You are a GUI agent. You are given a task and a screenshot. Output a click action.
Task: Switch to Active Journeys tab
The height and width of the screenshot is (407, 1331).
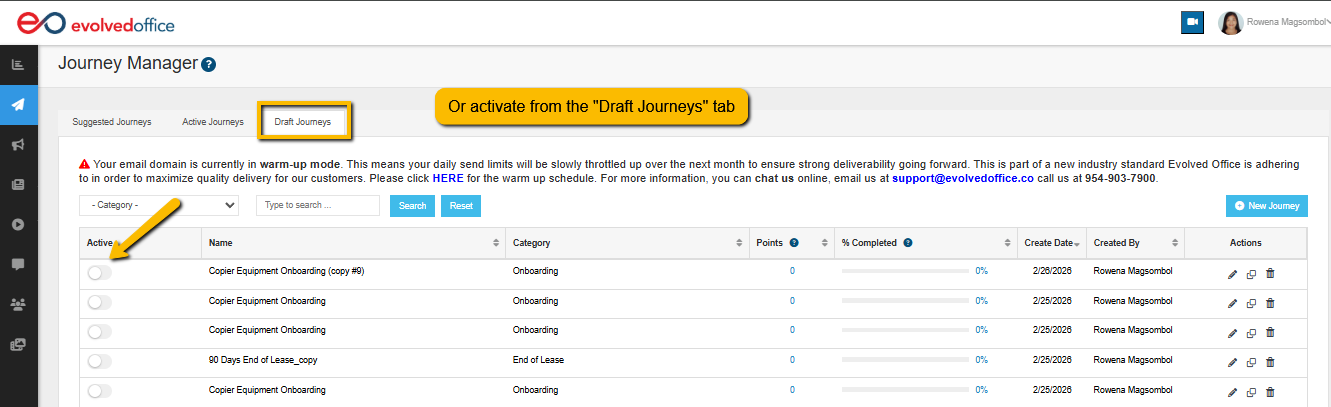tap(213, 122)
